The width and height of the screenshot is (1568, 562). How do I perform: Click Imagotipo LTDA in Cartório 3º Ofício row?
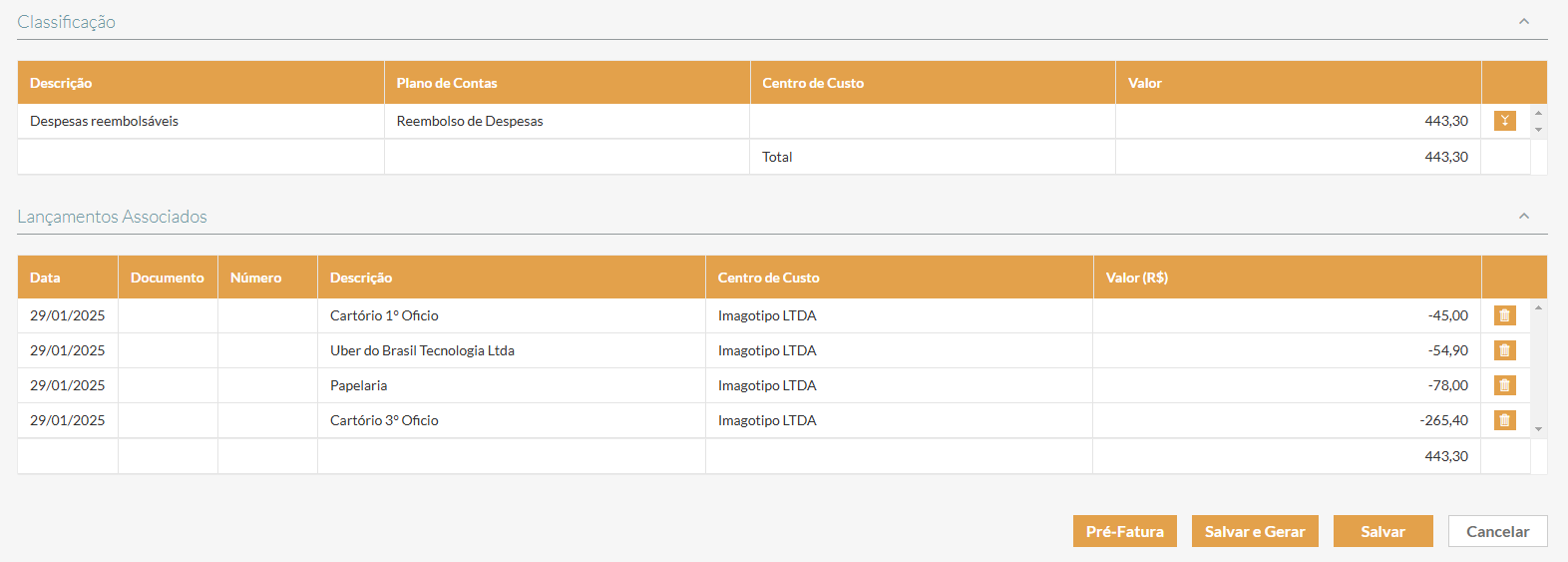coord(767,420)
